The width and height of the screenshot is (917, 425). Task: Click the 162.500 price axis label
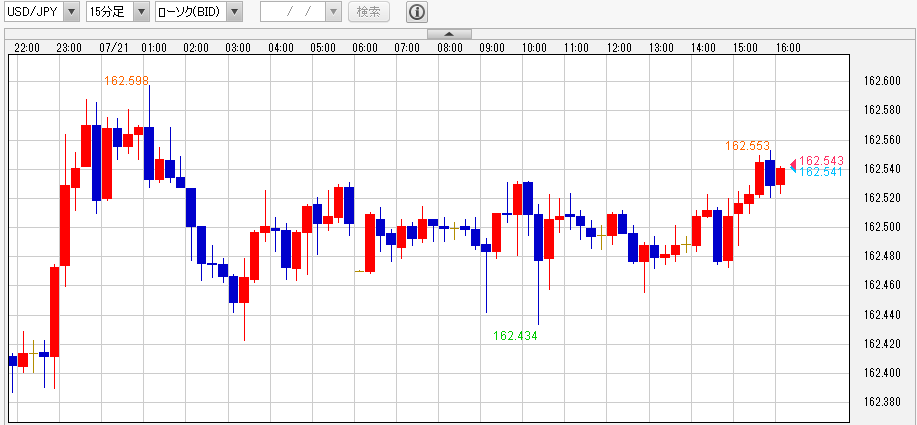(x=882, y=227)
